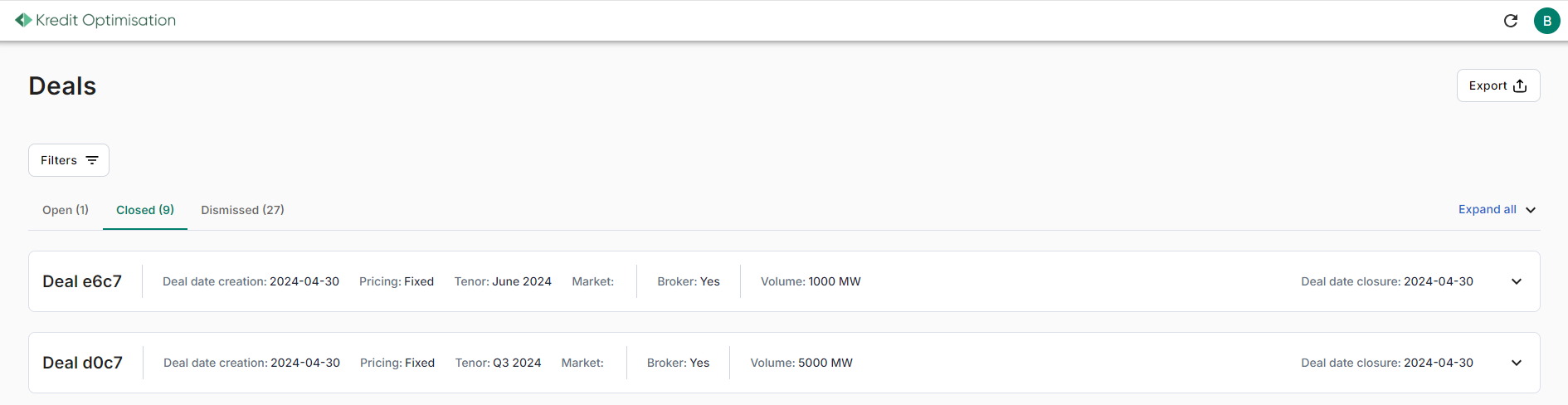Open the user avatar B menu

pyautogui.click(x=1547, y=21)
